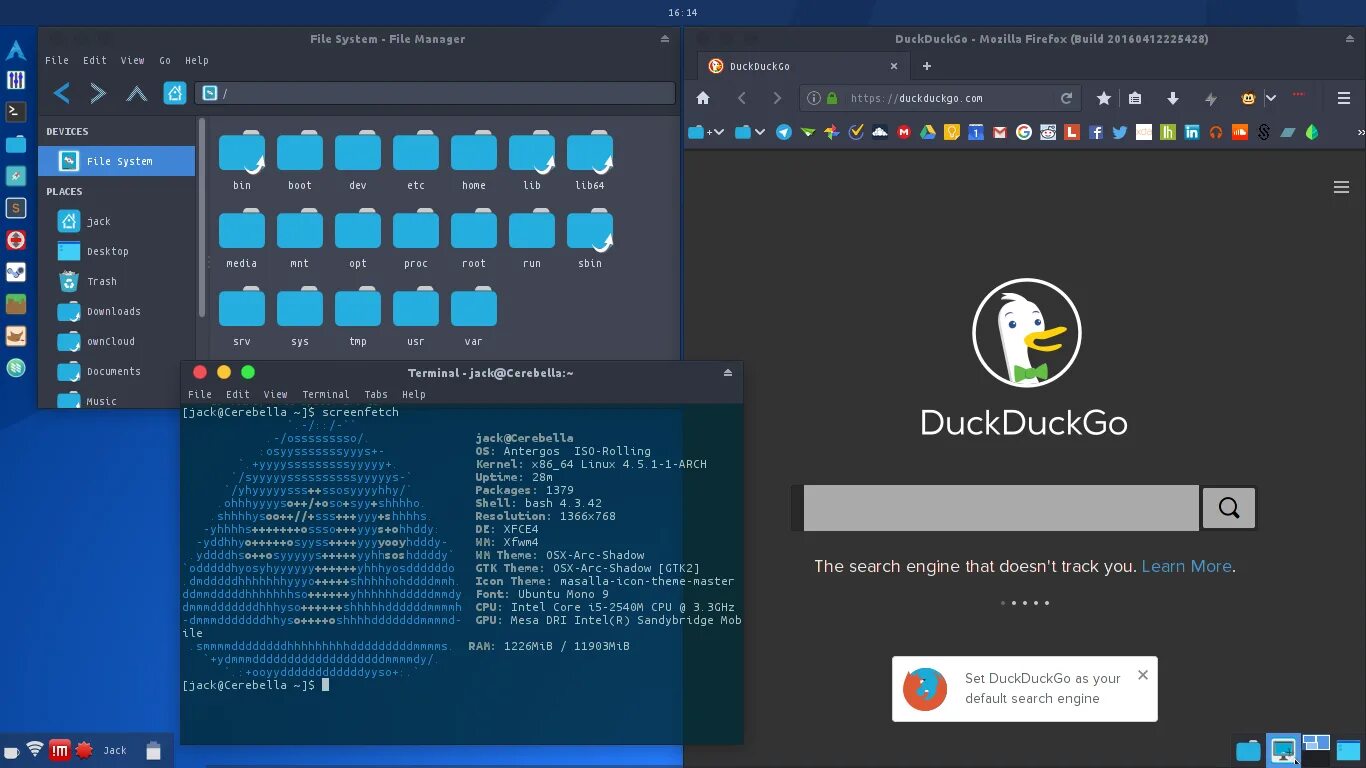
Task: Open View menu in File Manager
Action: tap(132, 60)
